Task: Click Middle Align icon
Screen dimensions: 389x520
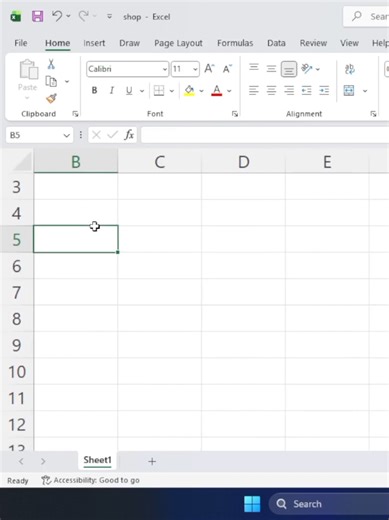Action: (271, 69)
